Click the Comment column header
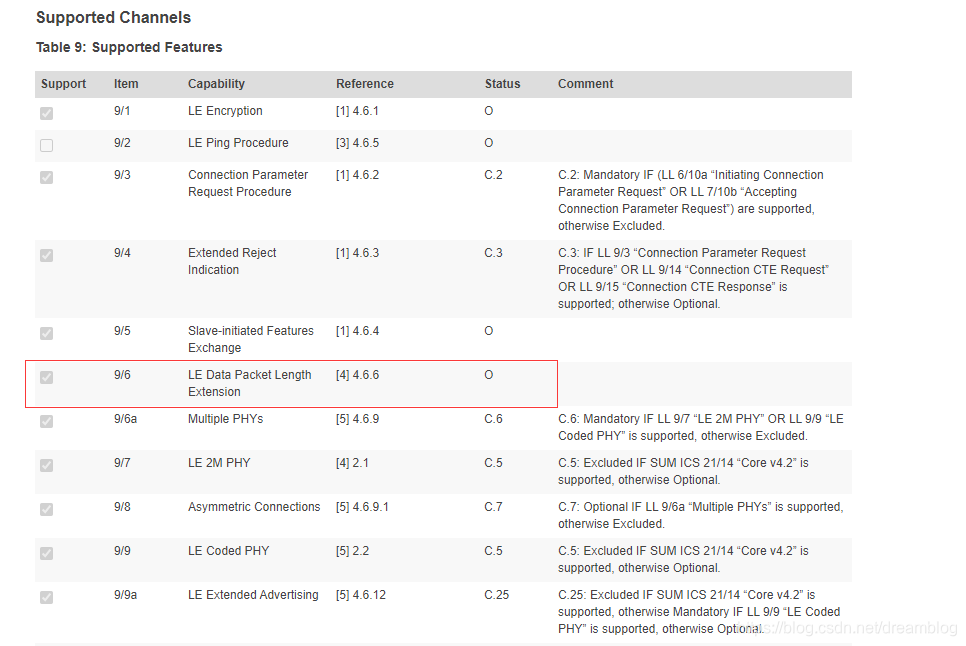 tap(585, 84)
